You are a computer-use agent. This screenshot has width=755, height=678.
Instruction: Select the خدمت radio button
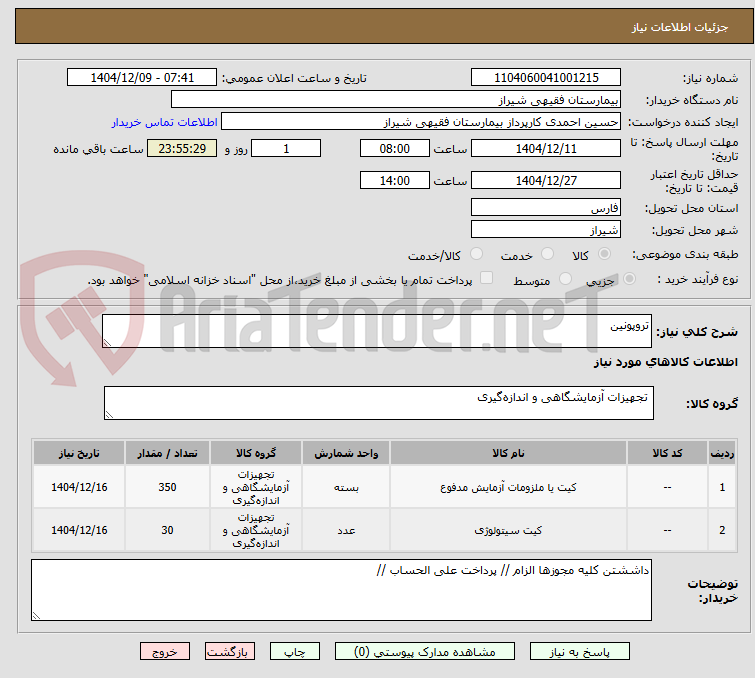pos(547,254)
